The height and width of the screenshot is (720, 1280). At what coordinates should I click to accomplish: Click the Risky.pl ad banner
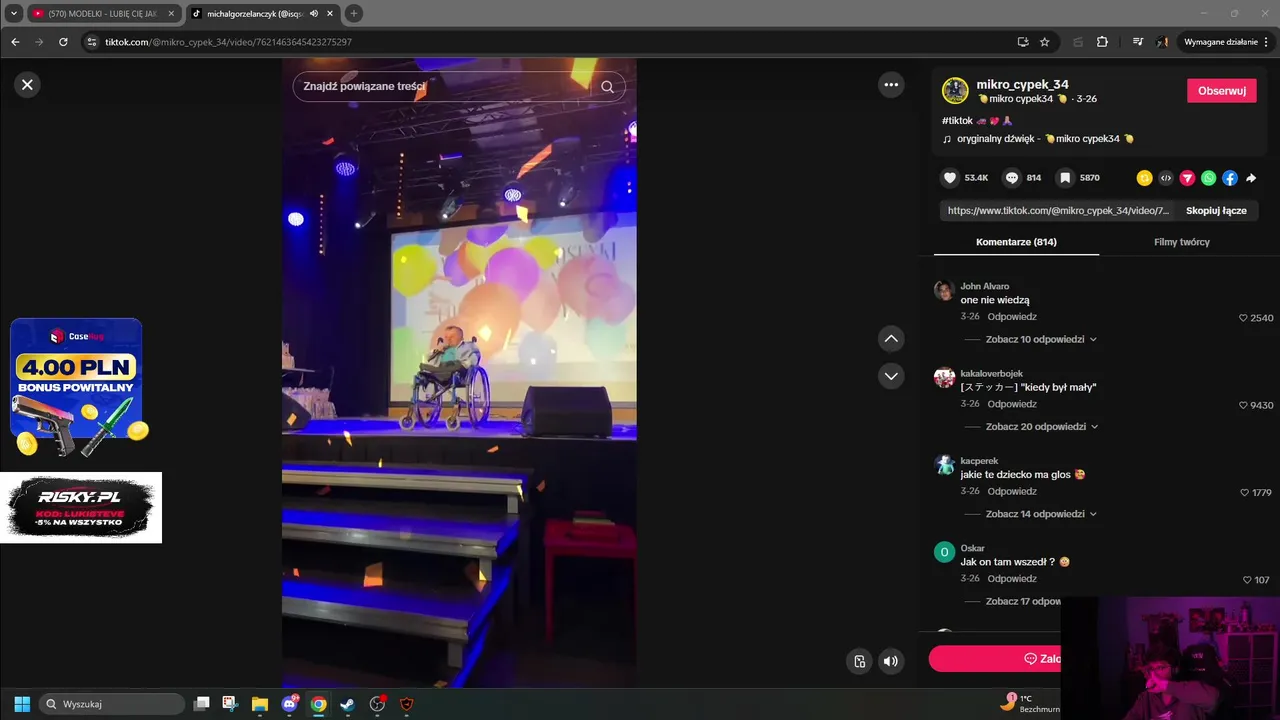pyautogui.click(x=81, y=507)
